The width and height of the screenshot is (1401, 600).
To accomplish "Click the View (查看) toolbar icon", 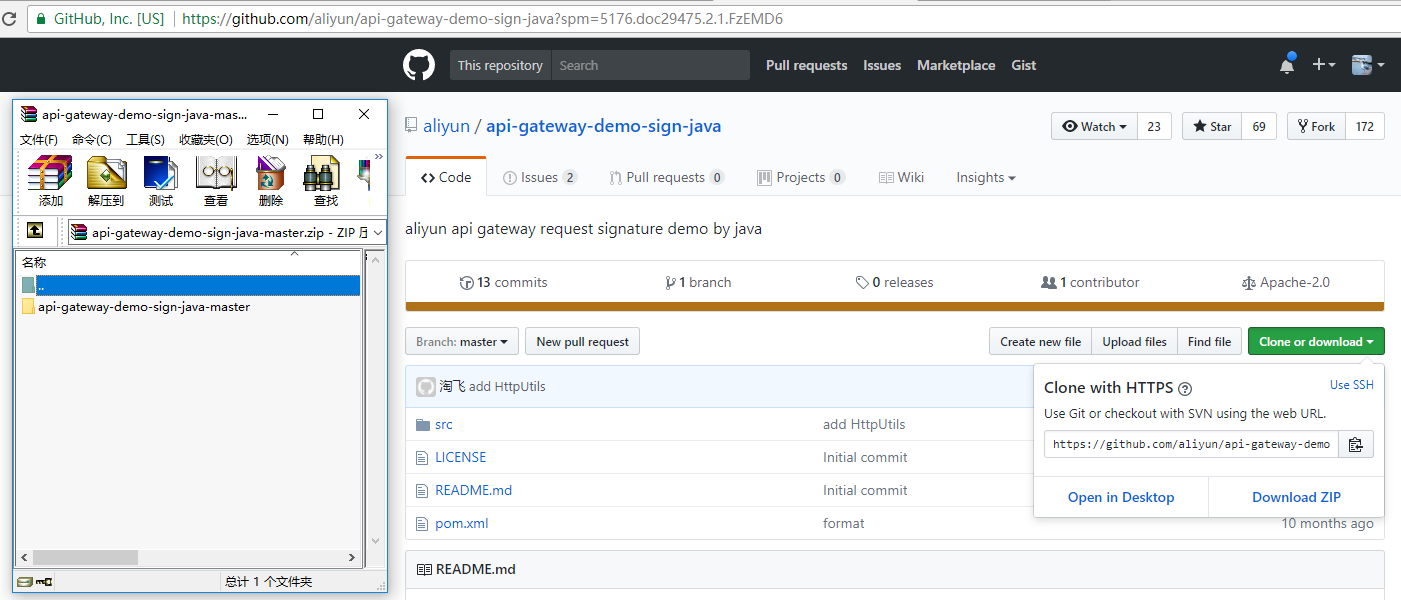I will (216, 181).
